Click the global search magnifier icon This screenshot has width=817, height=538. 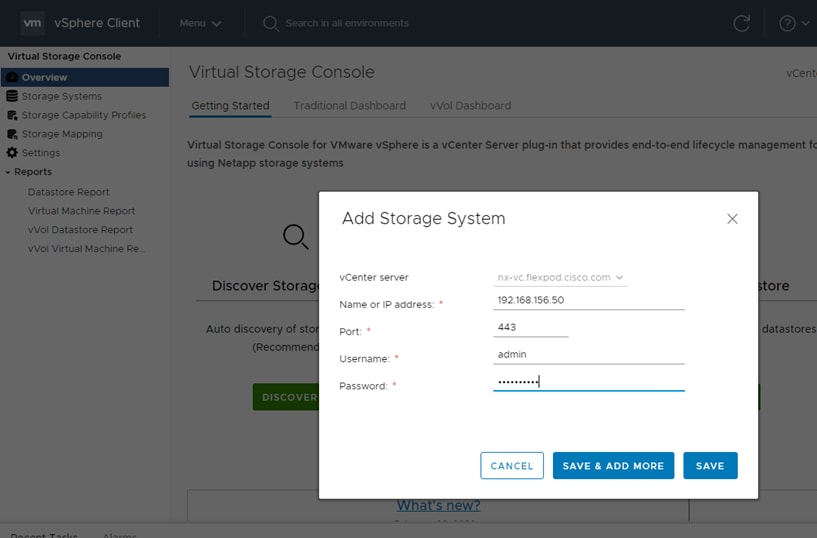270,23
